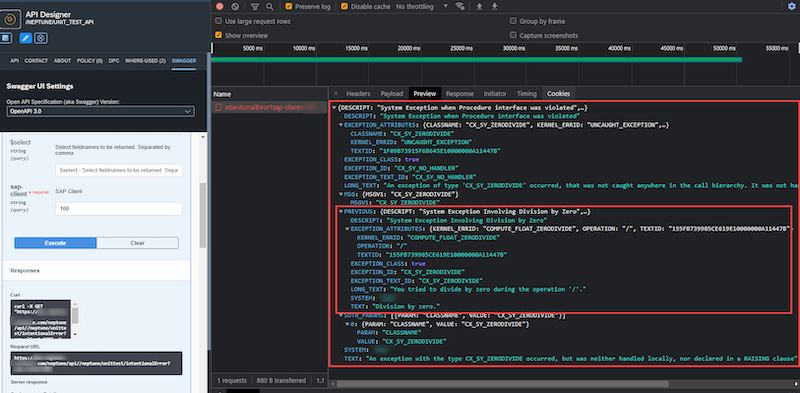Stop recording network log with red circle
This screenshot has height=393, width=800.
point(220,6)
